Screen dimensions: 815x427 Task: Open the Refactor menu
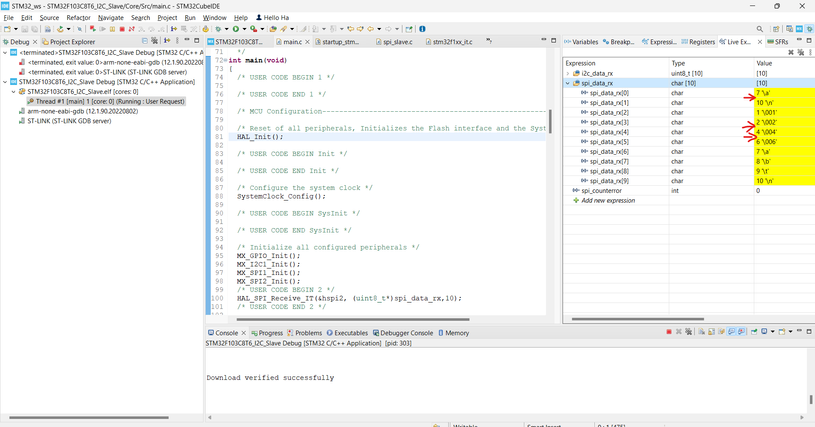click(x=77, y=17)
